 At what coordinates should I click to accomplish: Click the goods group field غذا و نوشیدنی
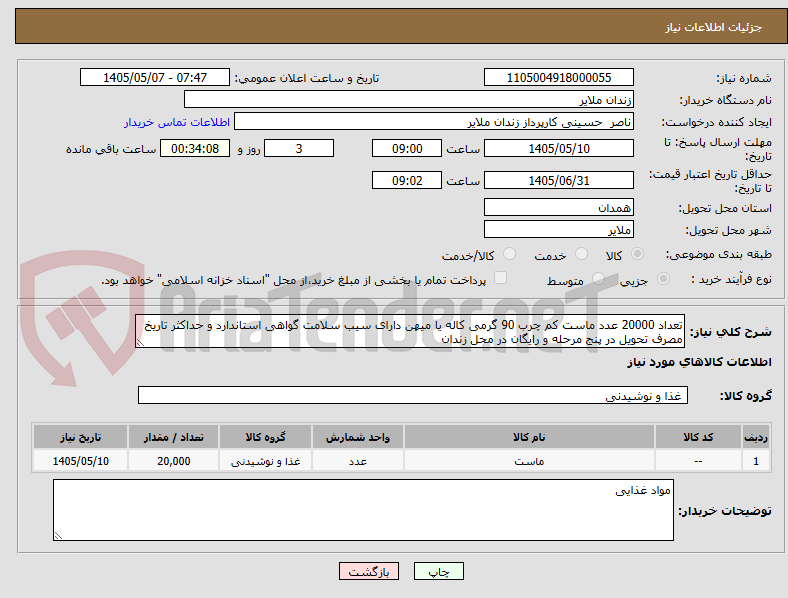pos(413,395)
